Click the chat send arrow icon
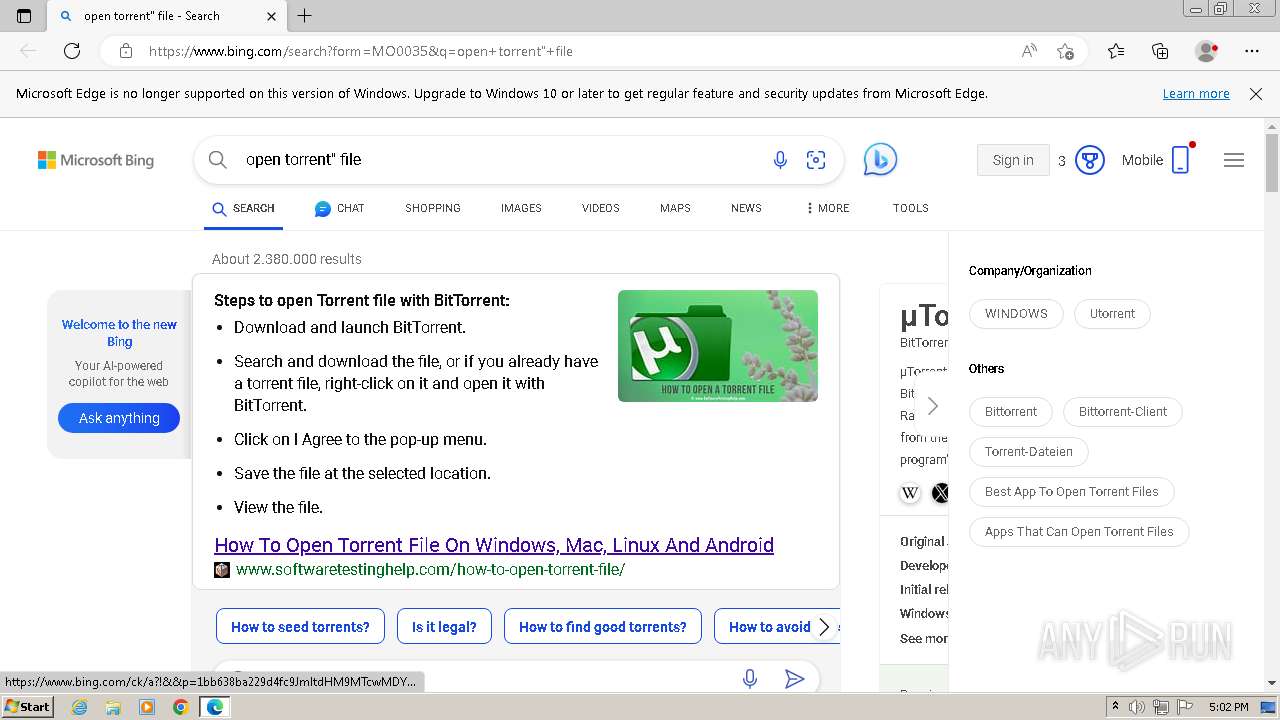Viewport: 1280px width, 720px height. pyautogui.click(x=795, y=679)
